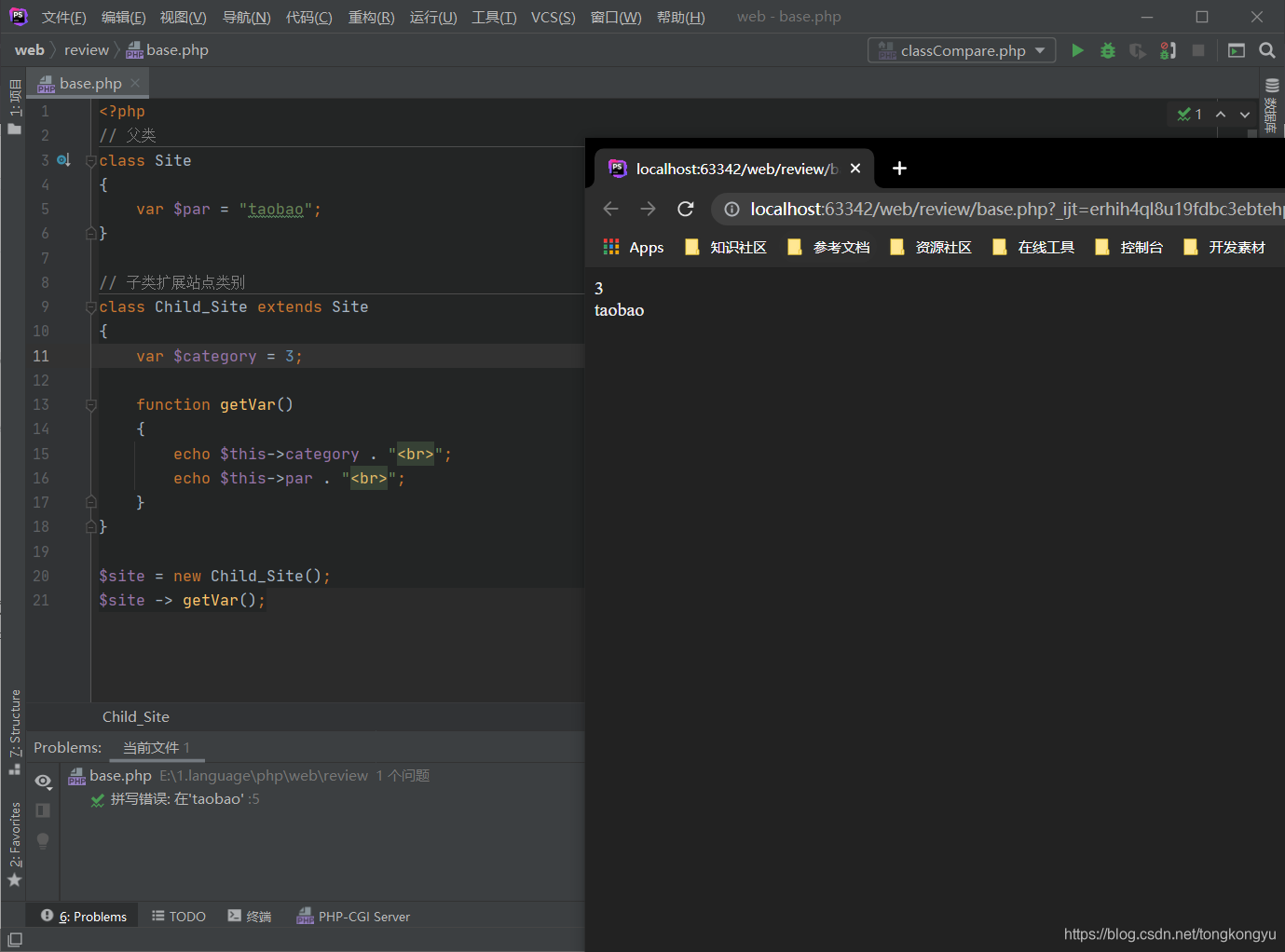Open a new browser tab with plus
Image resolution: width=1285 pixels, height=952 pixels.
pyautogui.click(x=899, y=169)
